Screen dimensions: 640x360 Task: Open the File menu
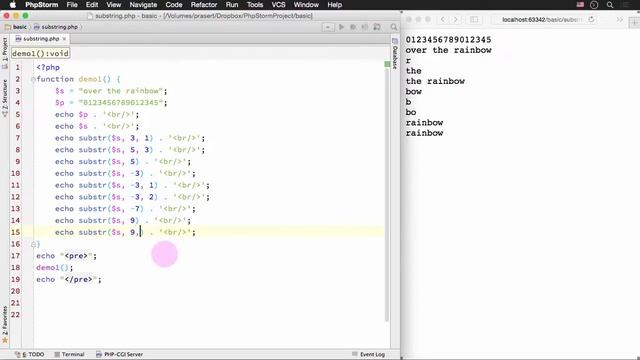pyautogui.click(x=72, y=5)
